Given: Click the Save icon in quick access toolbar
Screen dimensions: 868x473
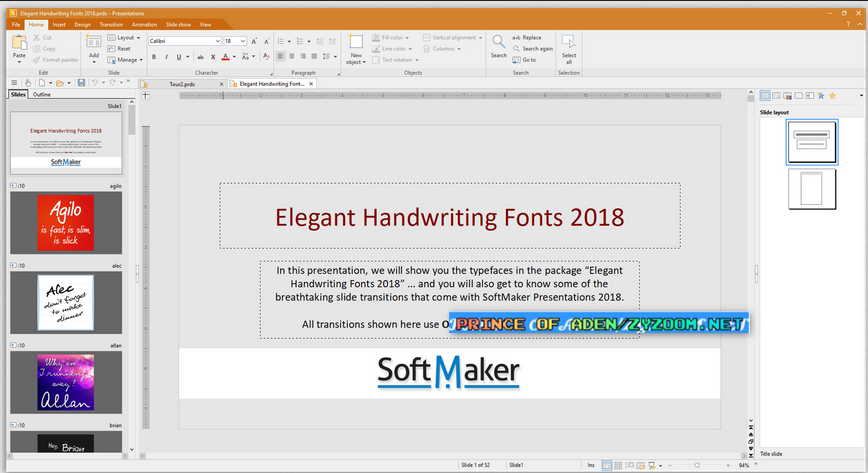Looking at the screenshot, I should [81, 83].
